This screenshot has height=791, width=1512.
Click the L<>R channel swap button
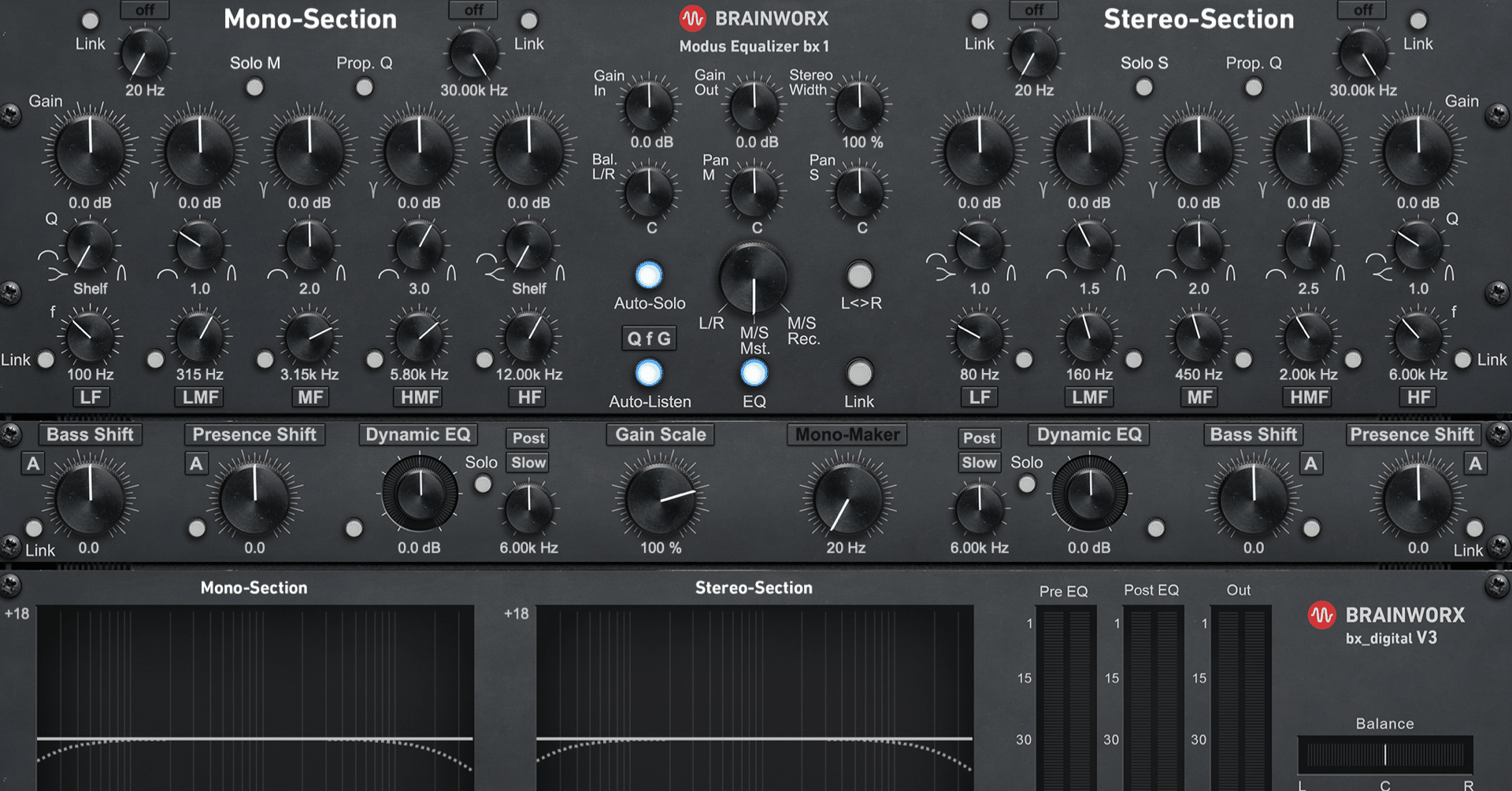click(860, 275)
